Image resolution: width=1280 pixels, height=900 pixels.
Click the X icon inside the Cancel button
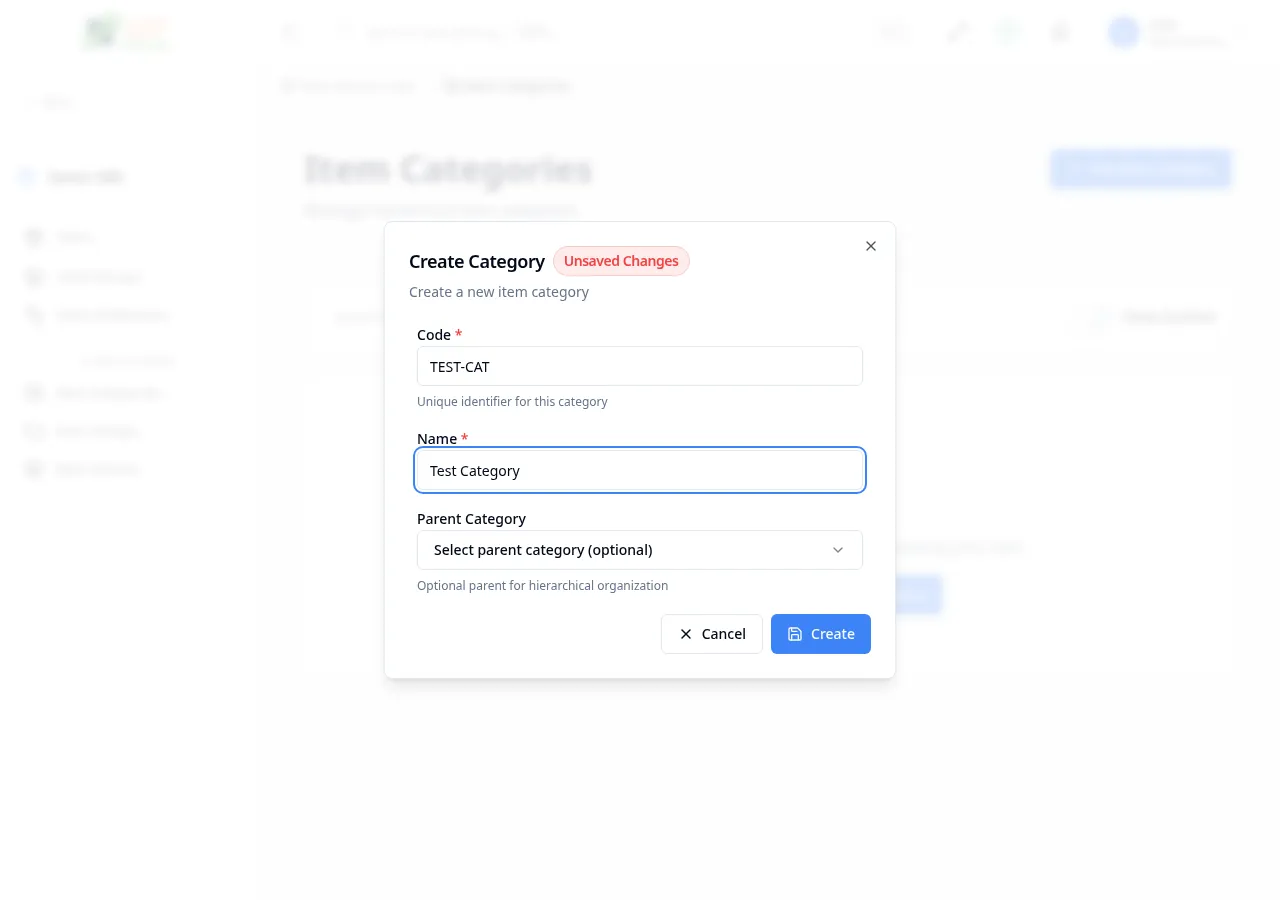[686, 634]
